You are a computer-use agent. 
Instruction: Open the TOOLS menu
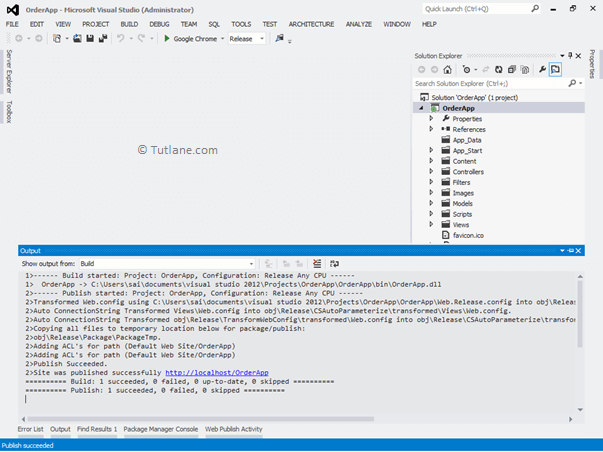coord(241,24)
